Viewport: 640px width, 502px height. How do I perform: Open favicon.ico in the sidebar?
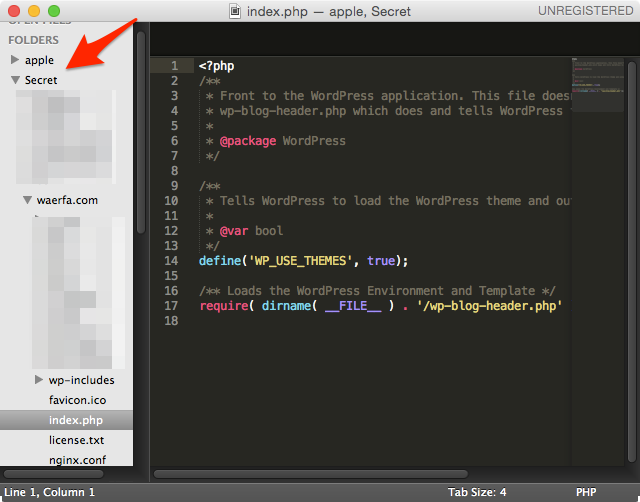[x=78, y=400]
